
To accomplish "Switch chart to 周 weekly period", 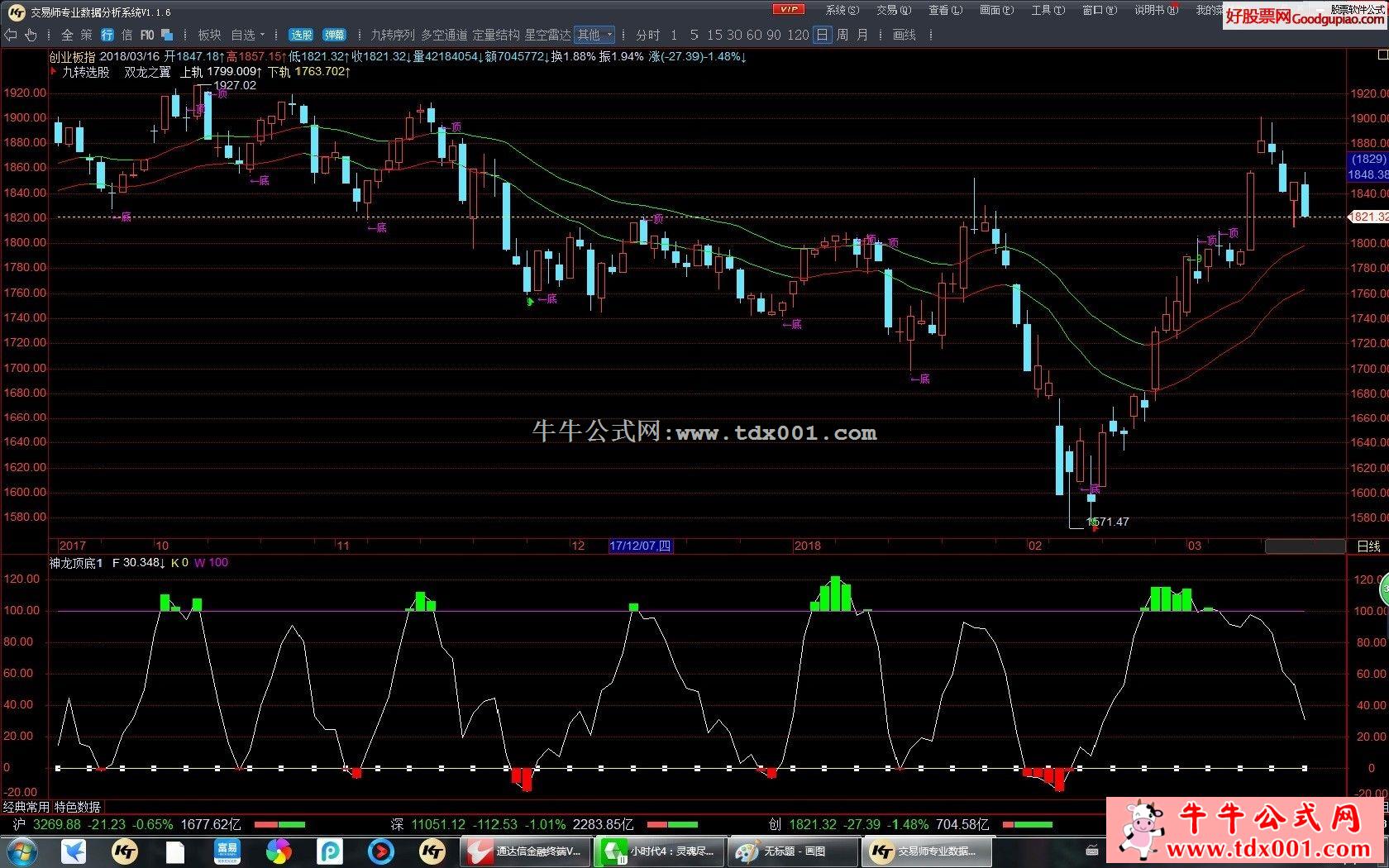I will pos(842,35).
